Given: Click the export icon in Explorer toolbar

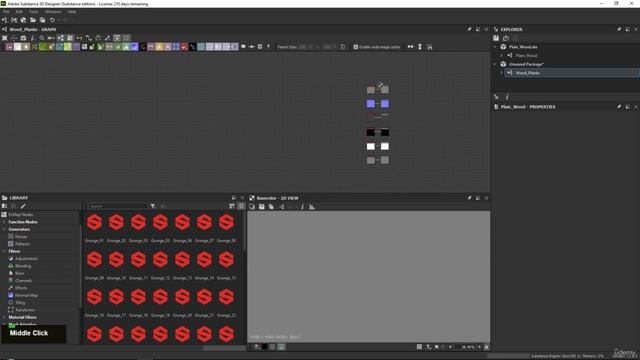Looking at the screenshot, I should pos(506,38).
